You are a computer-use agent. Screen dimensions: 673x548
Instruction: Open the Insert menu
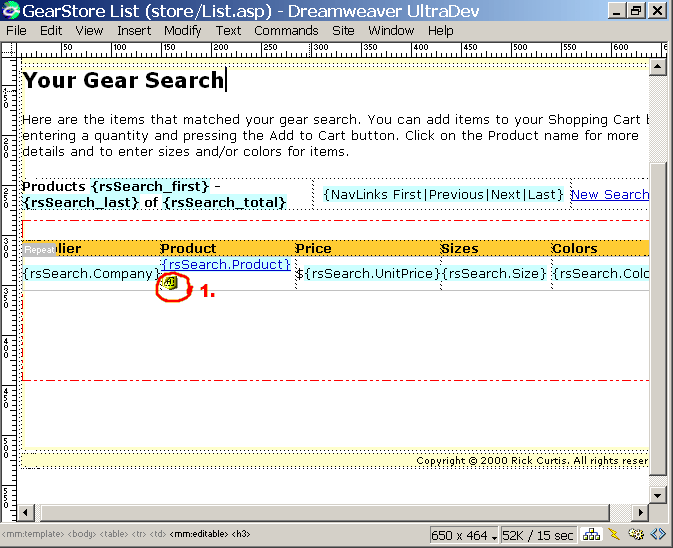pyautogui.click(x=134, y=30)
